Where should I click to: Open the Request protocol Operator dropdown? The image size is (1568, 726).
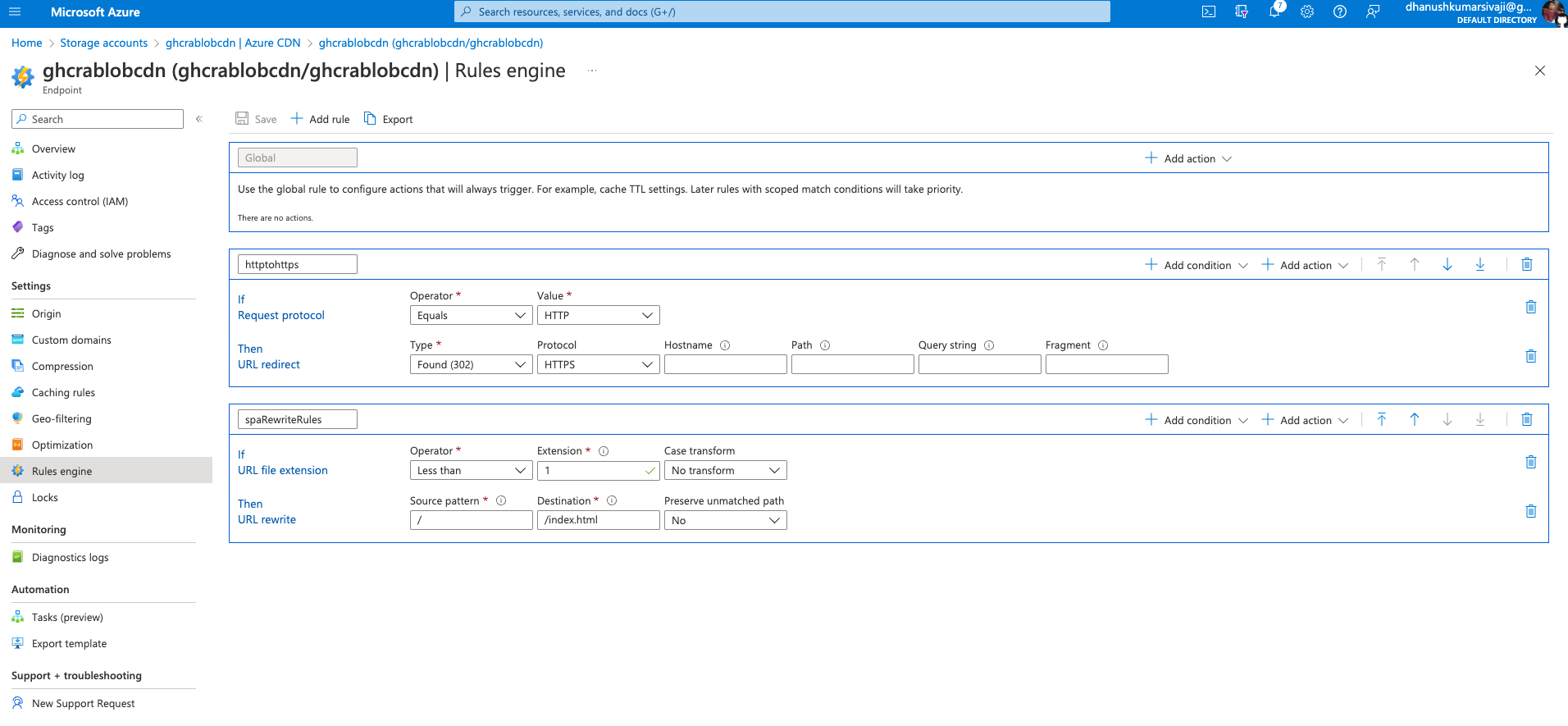click(471, 315)
